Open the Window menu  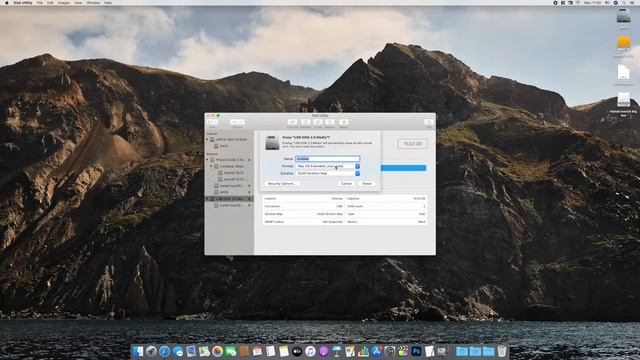coord(93,3)
